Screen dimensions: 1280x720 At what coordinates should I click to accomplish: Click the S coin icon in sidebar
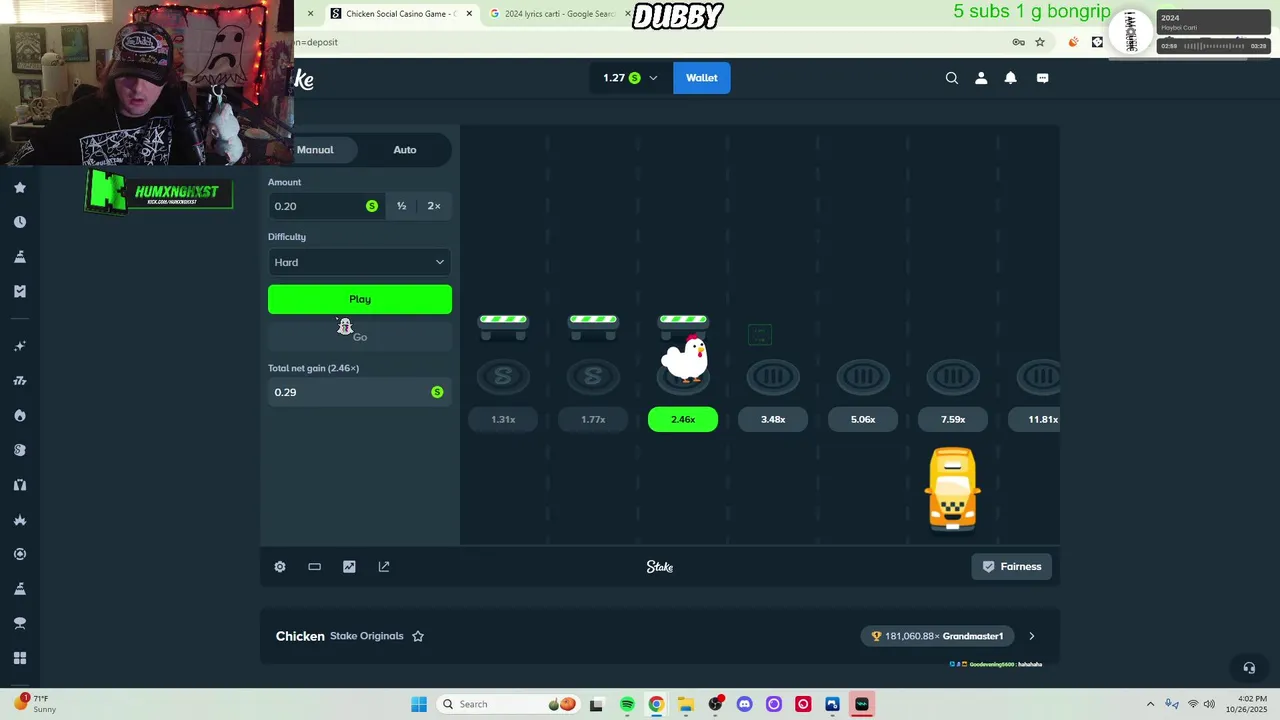click(x=19, y=450)
